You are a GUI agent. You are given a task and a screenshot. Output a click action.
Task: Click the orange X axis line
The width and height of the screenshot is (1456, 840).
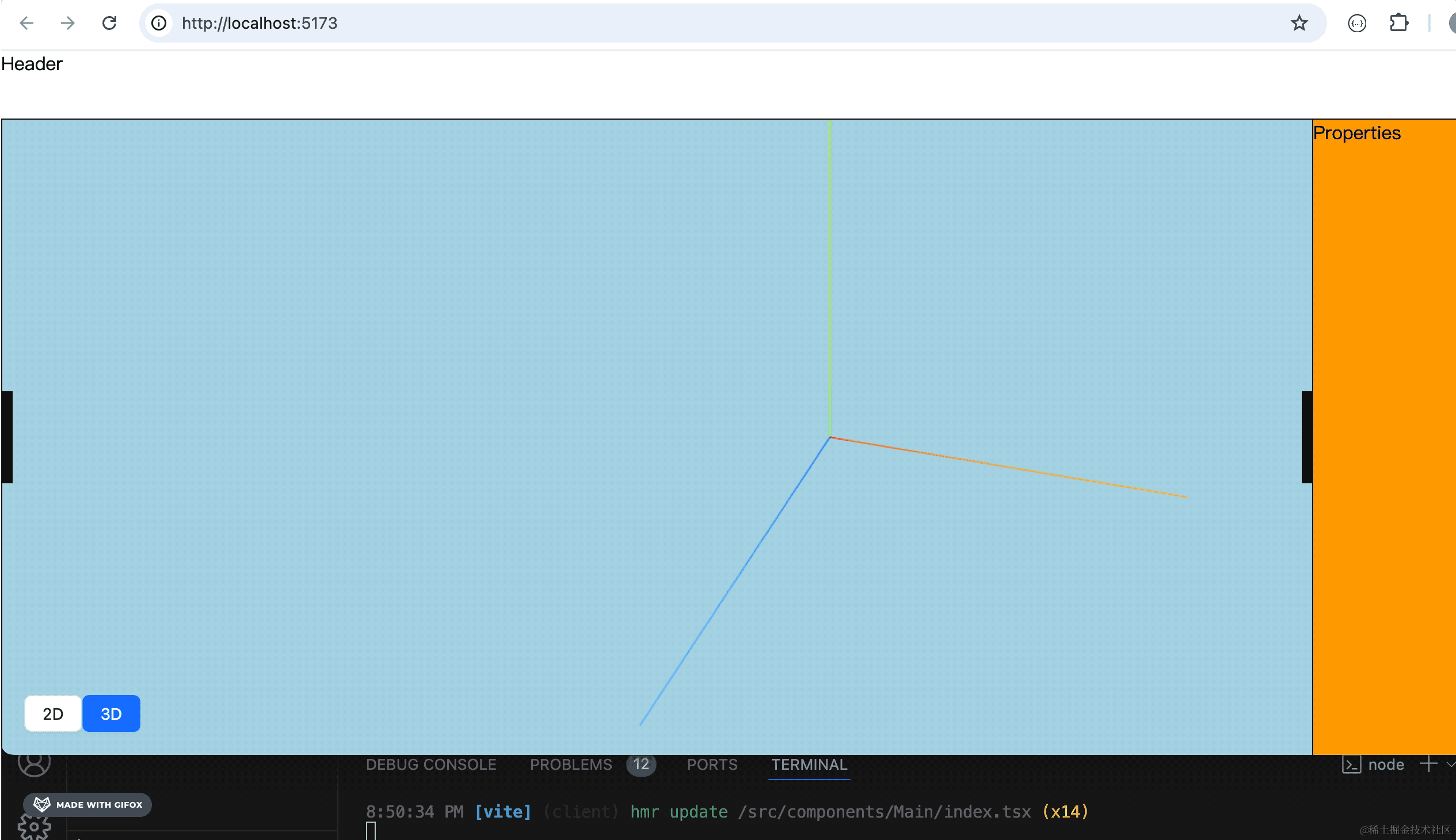[x=1008, y=467]
